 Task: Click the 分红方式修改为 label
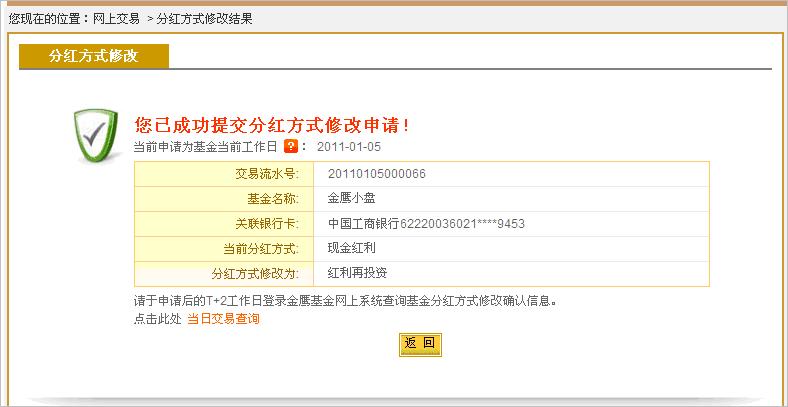pos(255,274)
